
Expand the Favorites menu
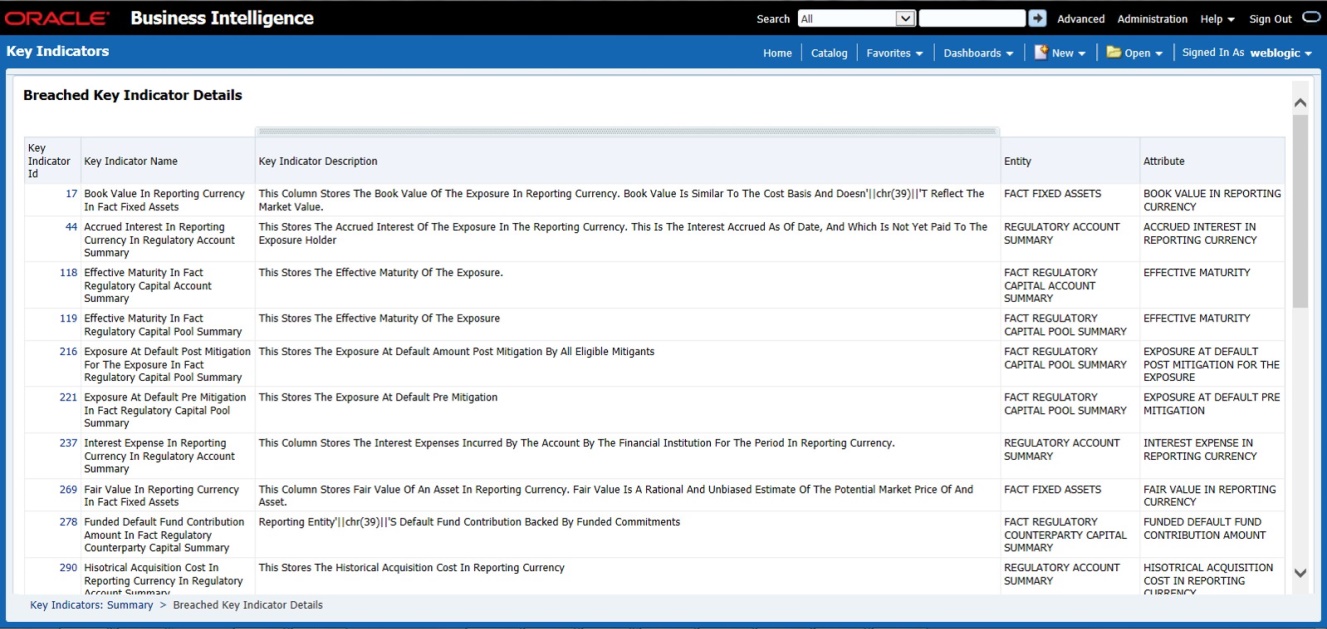tap(894, 53)
